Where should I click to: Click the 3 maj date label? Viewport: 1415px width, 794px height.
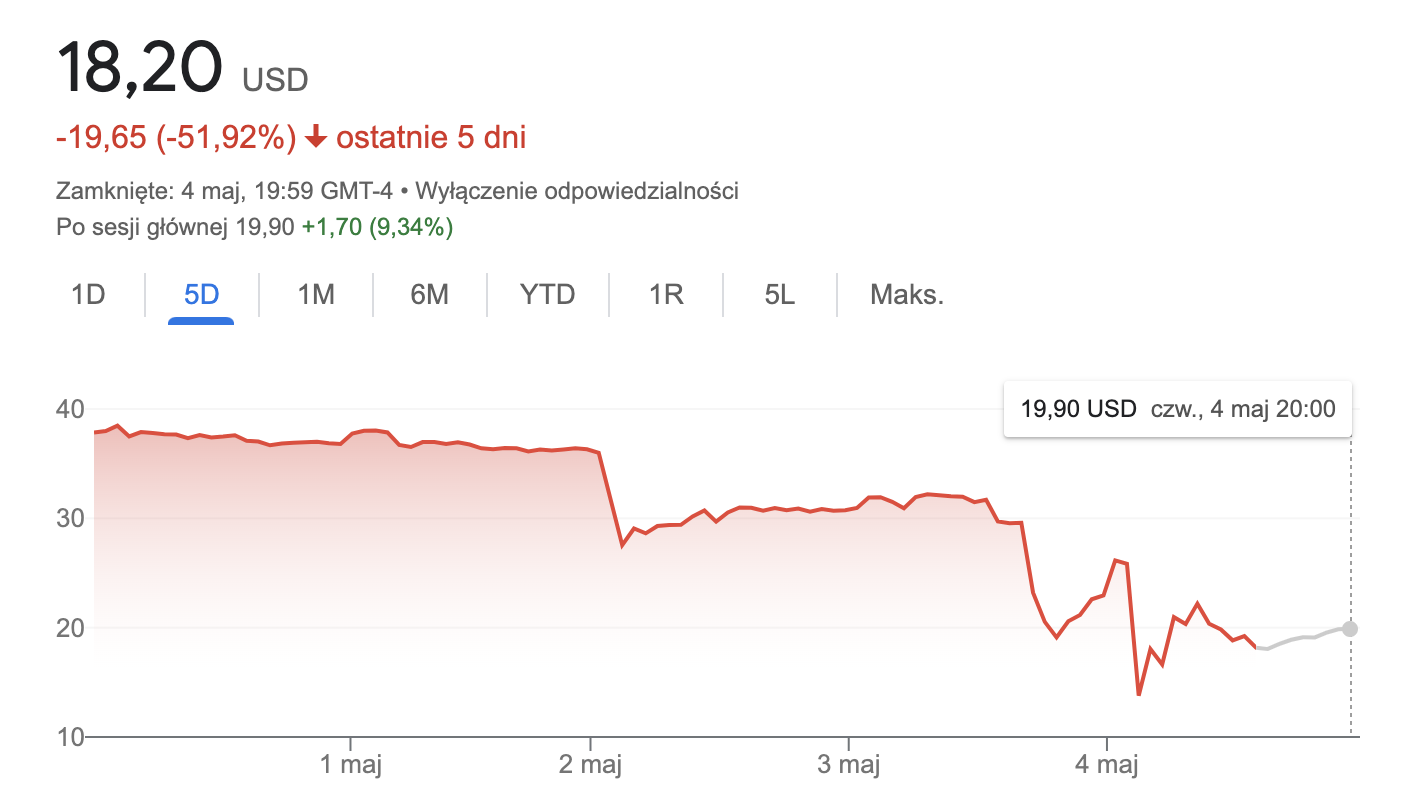(848, 766)
